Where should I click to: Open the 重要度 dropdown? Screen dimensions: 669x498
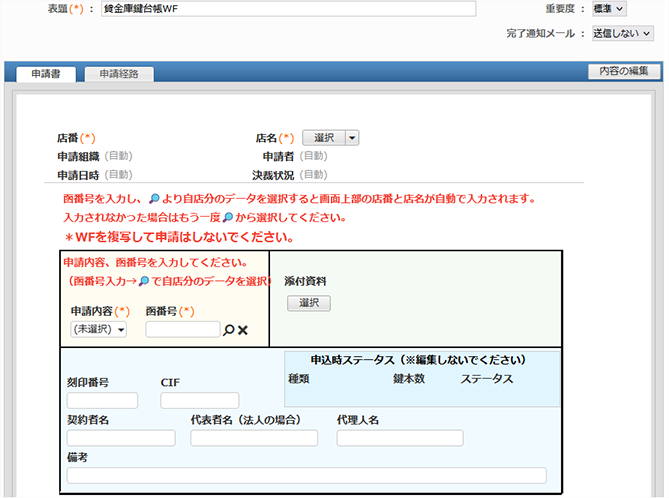(609, 8)
